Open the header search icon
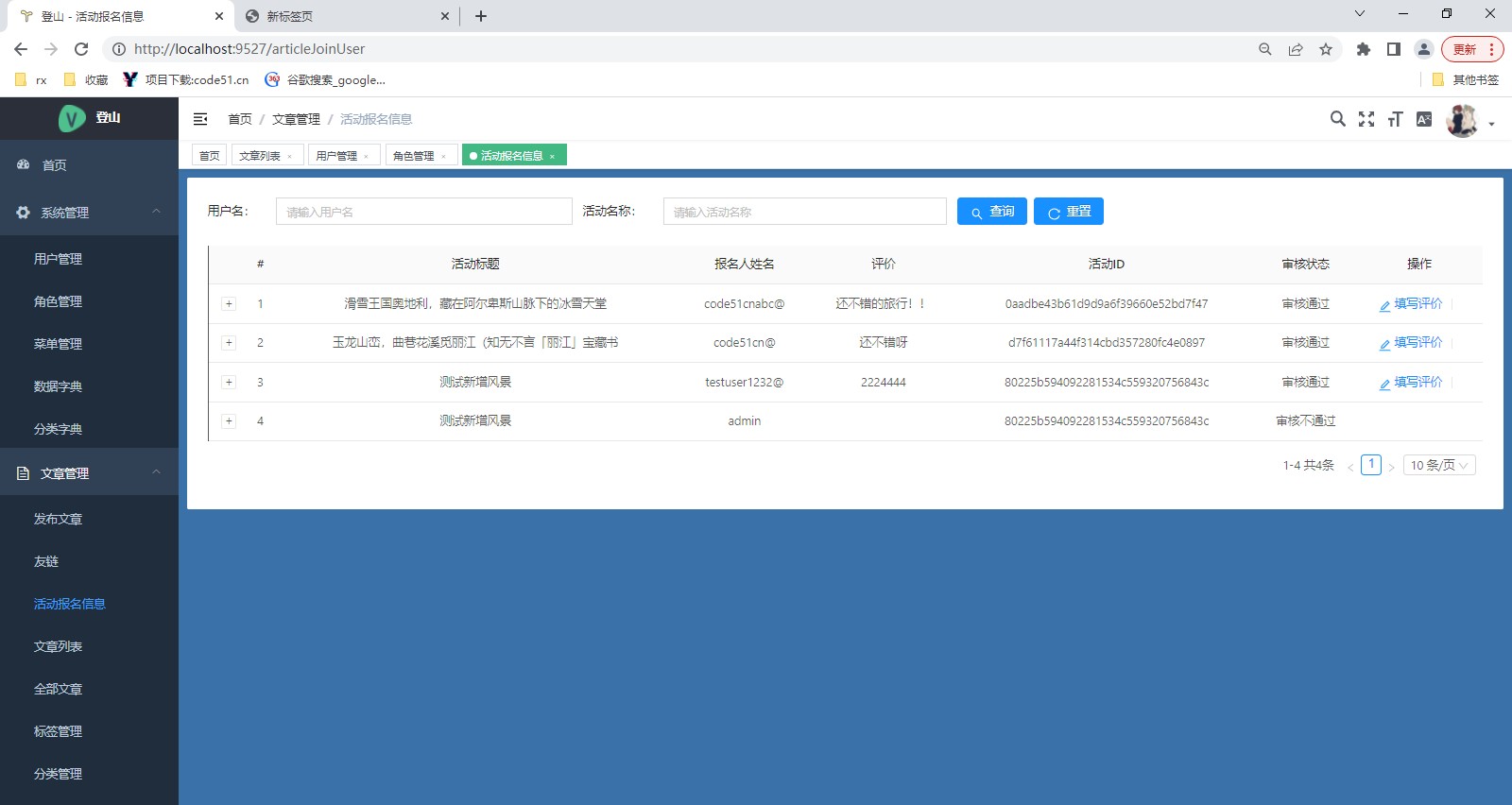Image resolution: width=1512 pixels, height=805 pixels. tap(1337, 119)
